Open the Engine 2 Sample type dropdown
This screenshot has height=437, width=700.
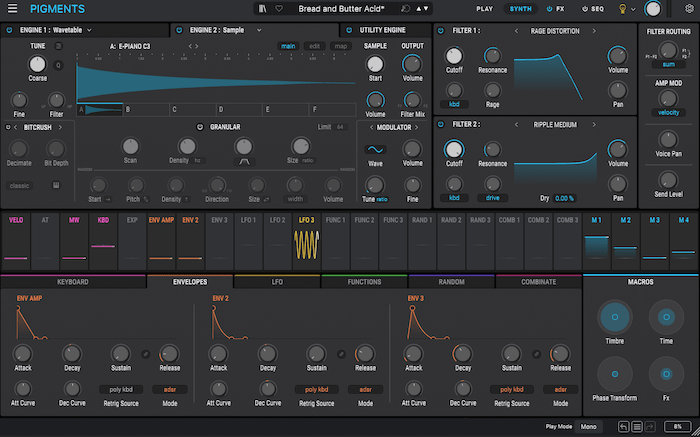258,30
